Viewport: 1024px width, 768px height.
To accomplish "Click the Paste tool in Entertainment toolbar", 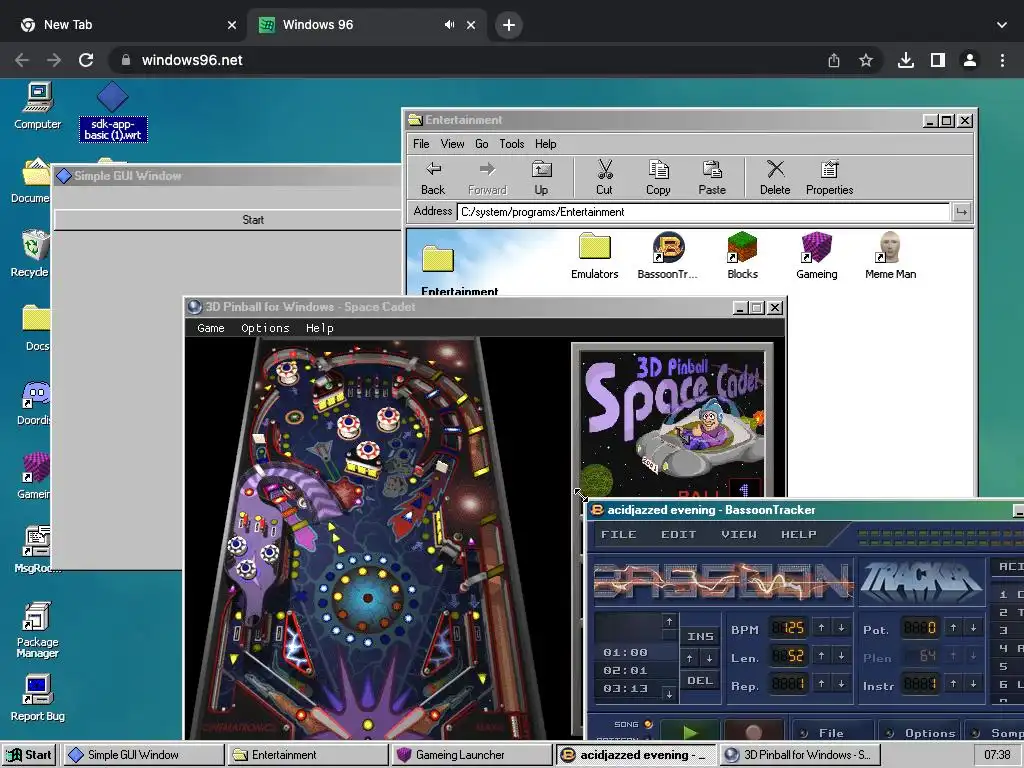I will [712, 178].
